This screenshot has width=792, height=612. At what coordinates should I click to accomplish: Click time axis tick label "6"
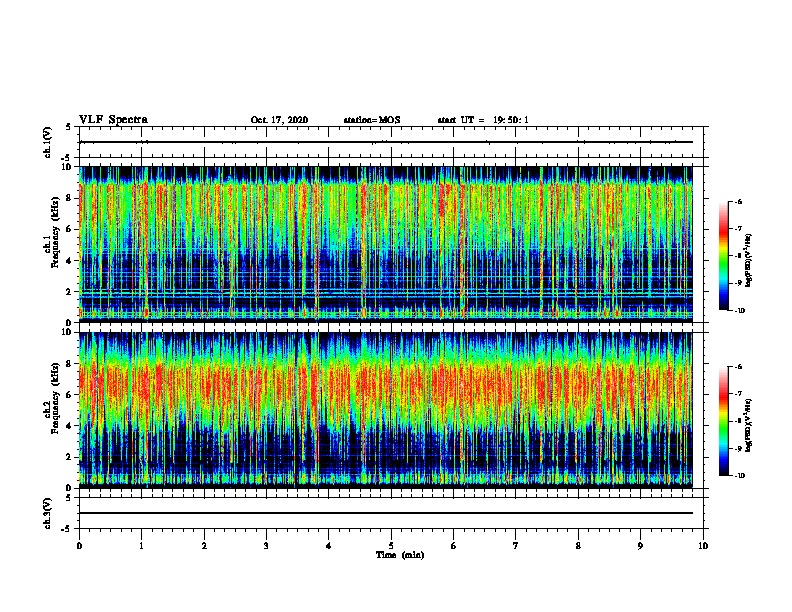click(454, 546)
